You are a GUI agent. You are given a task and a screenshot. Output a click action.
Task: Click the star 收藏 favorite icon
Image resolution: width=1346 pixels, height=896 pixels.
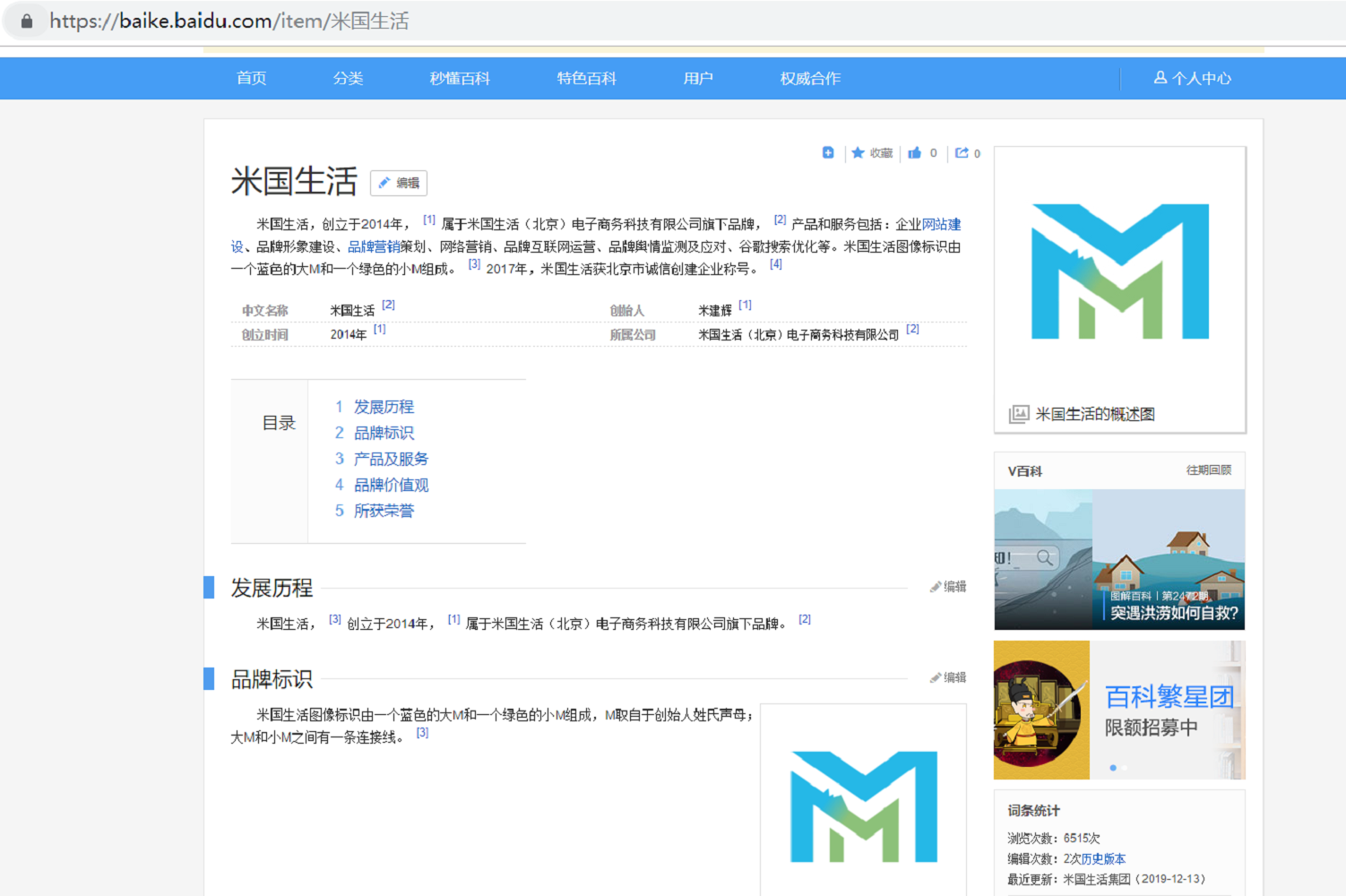[x=858, y=152]
